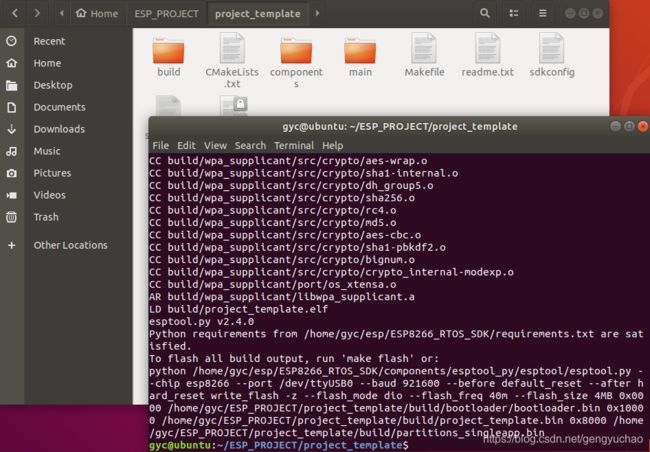
Task: Open the Home path segment
Action: [x=97, y=14]
